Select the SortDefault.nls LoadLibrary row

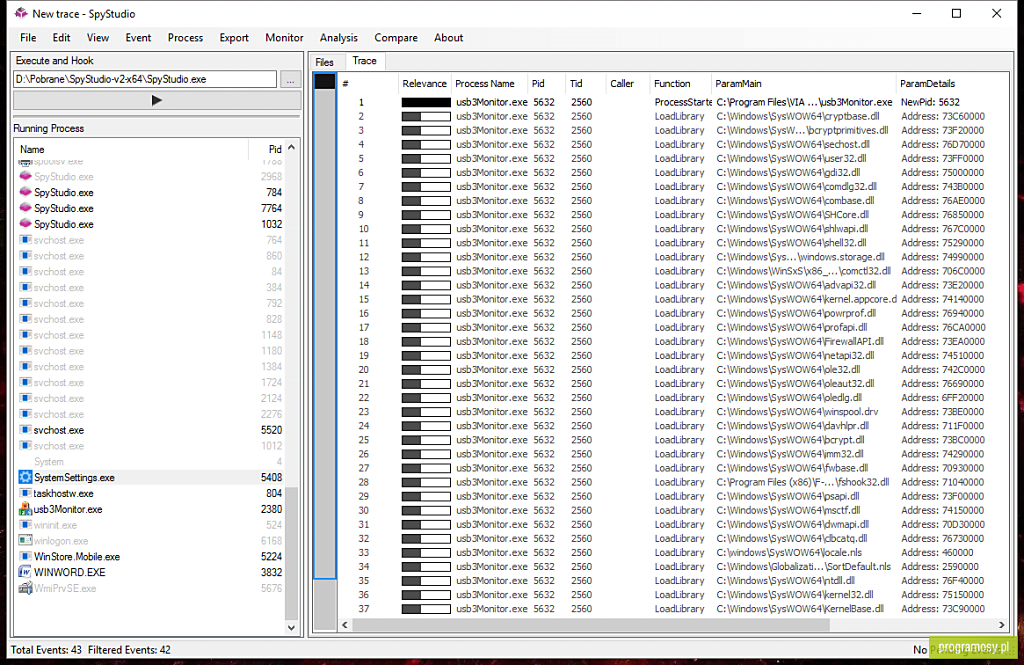pos(673,566)
